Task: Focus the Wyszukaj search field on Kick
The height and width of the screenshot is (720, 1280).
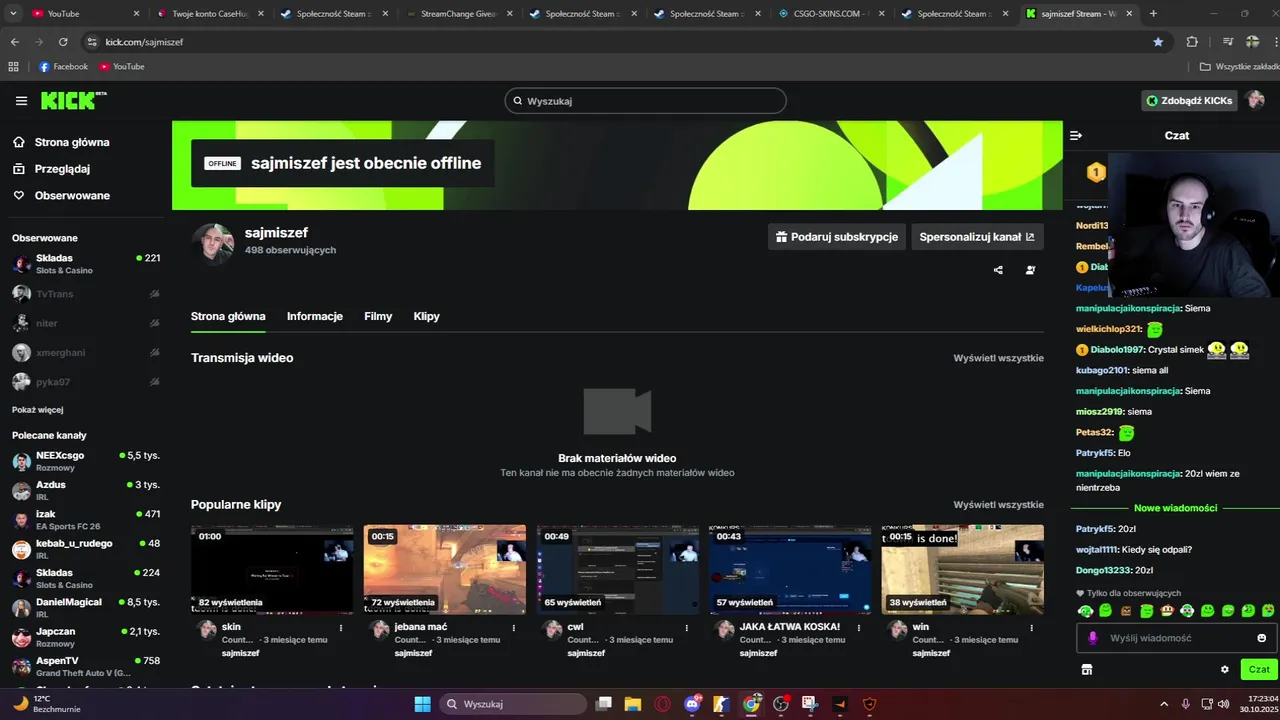Action: (x=645, y=101)
